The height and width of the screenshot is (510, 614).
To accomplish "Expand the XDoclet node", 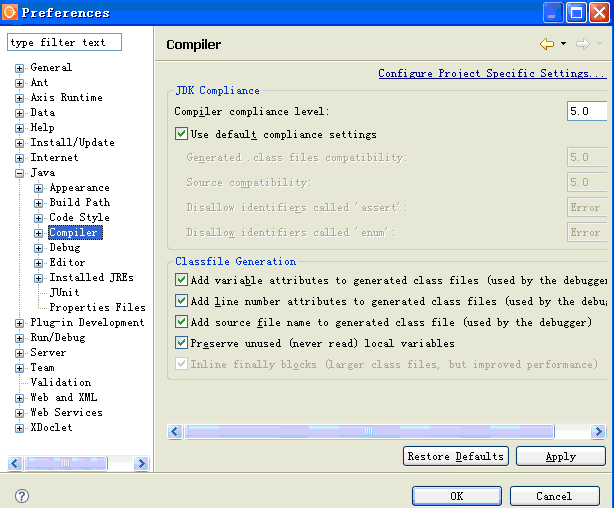I will coord(19,428).
